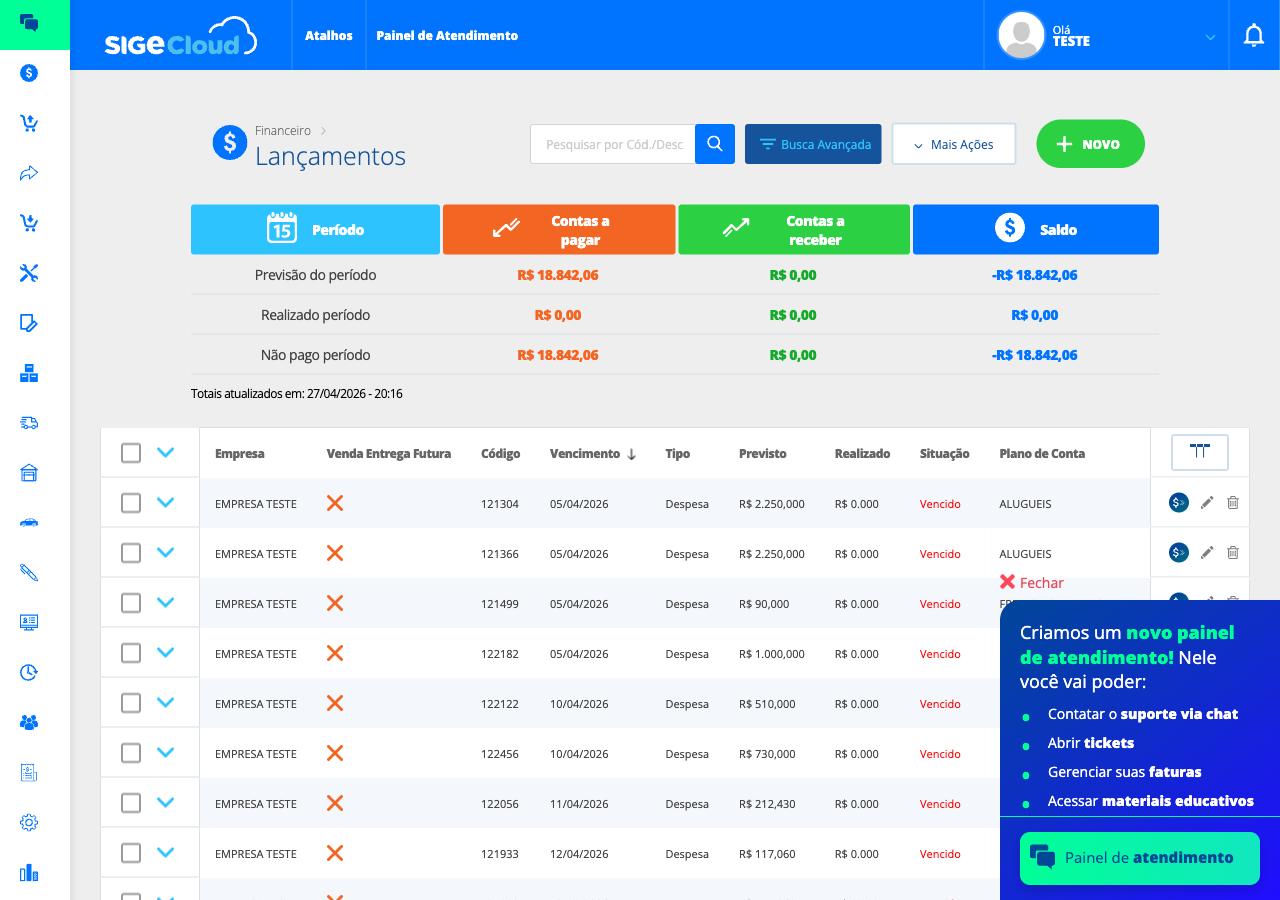Click the blue dollar pay icon on first row
The height and width of the screenshot is (900, 1280).
[x=1178, y=502]
